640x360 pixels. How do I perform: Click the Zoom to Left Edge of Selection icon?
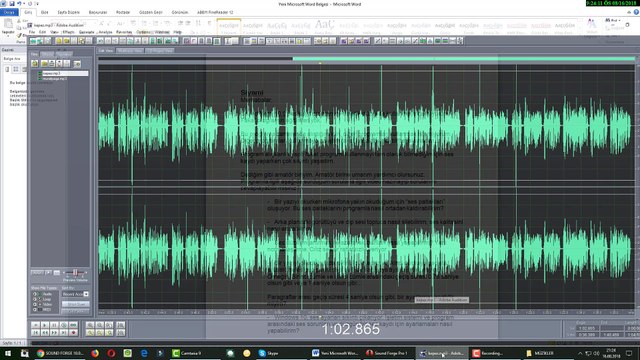99,333
